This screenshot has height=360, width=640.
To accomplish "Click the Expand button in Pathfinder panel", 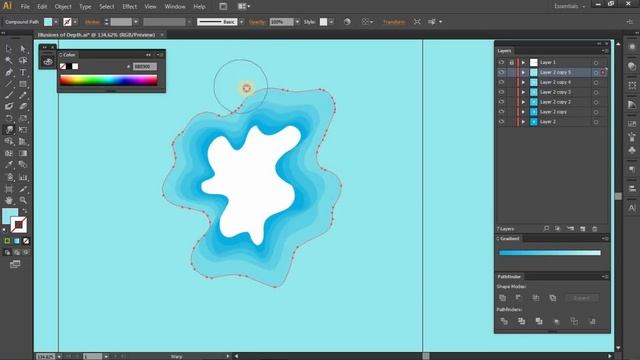I will 582,298.
